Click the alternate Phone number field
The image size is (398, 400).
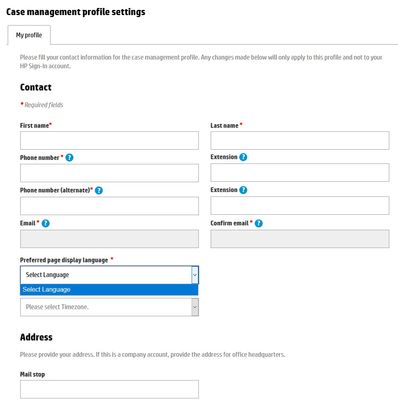(x=109, y=206)
